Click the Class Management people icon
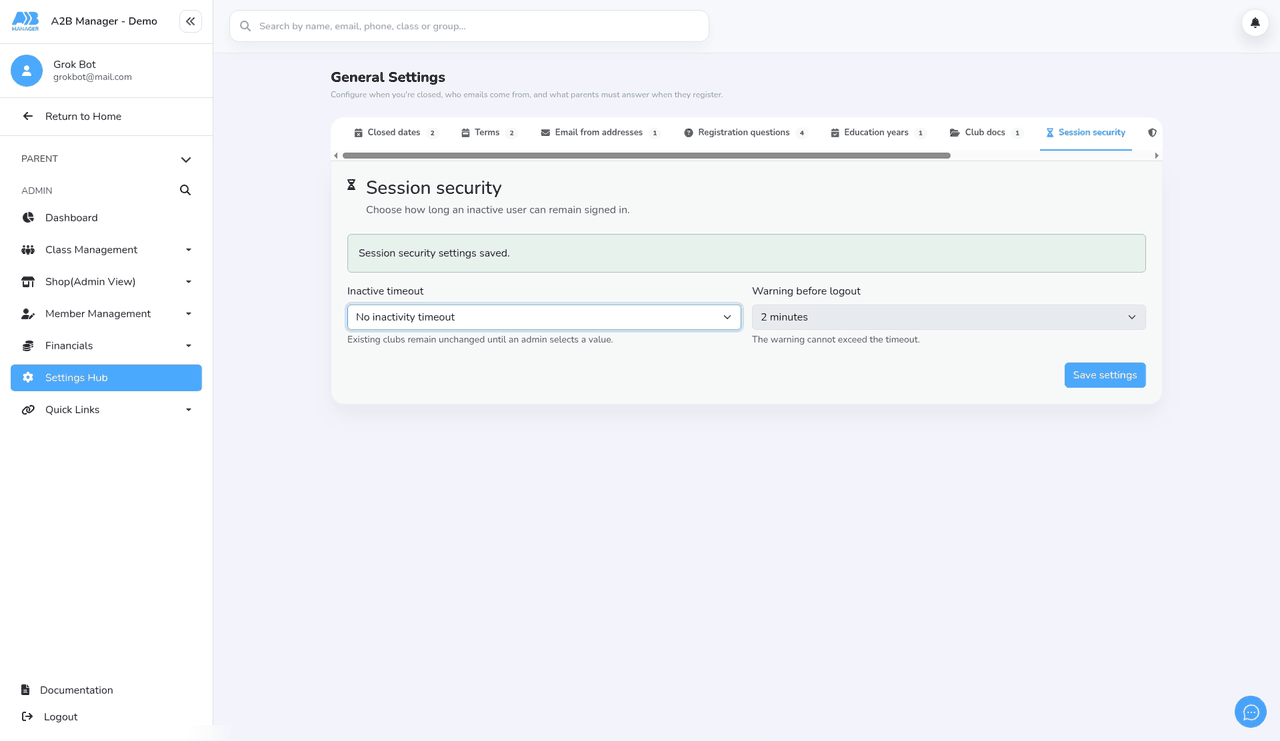1280x741 pixels. coord(28,250)
